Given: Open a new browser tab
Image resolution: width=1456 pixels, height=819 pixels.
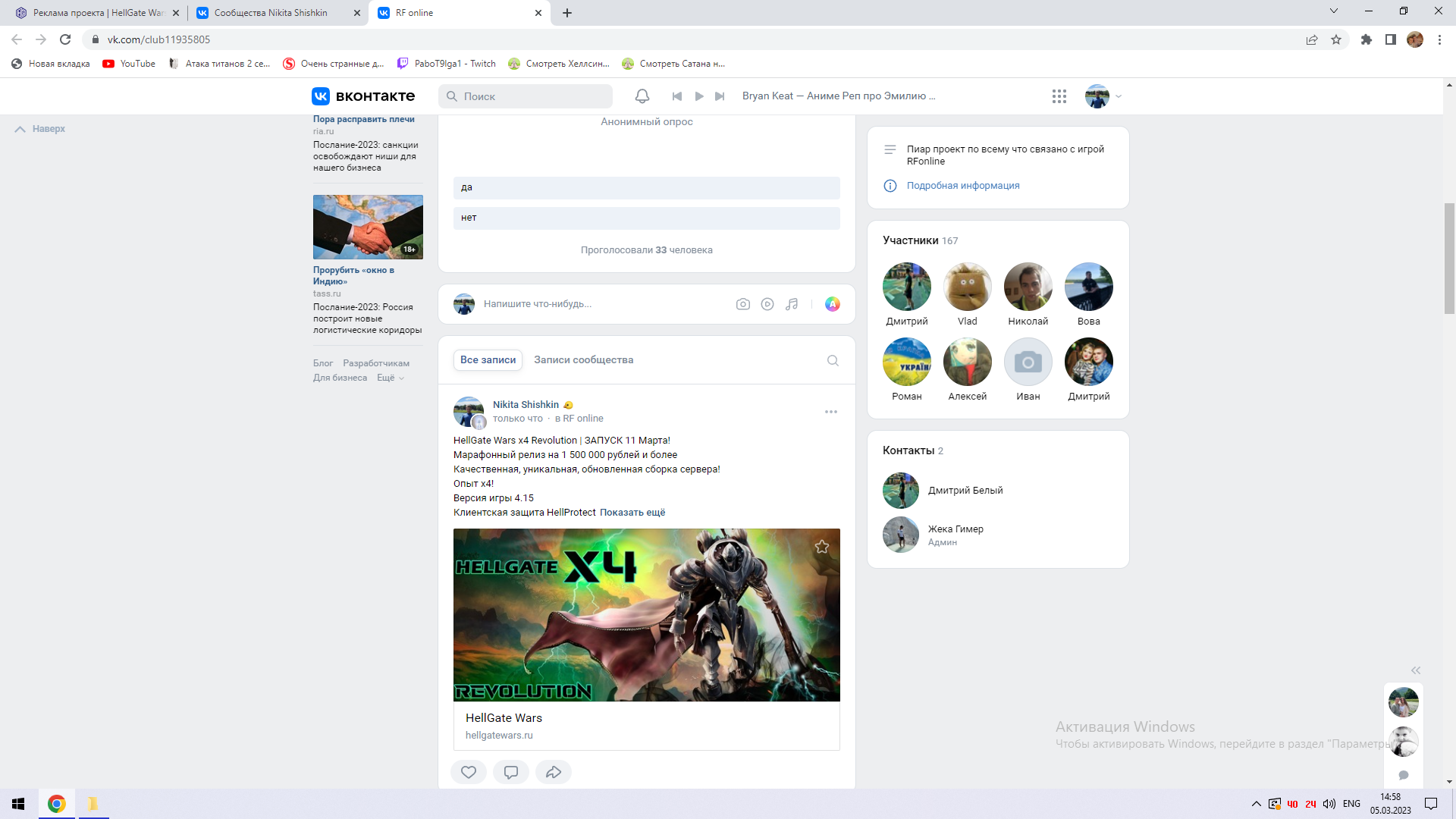Looking at the screenshot, I should coord(567,13).
